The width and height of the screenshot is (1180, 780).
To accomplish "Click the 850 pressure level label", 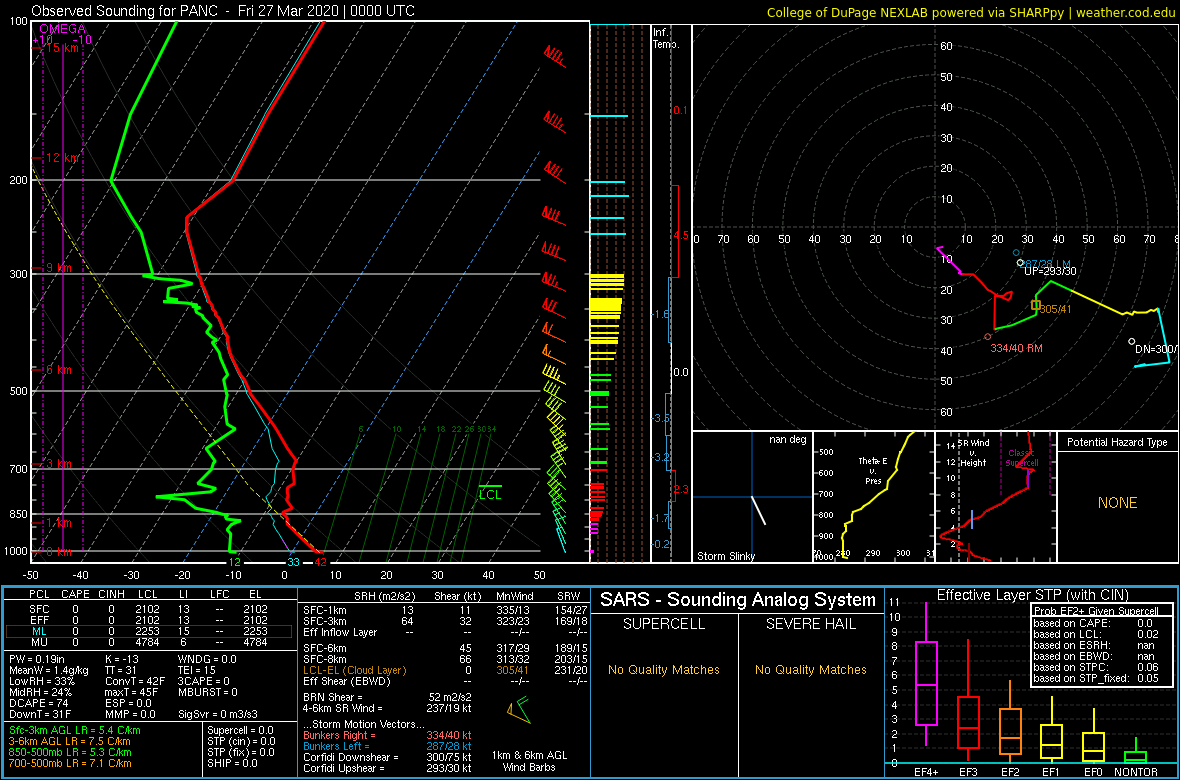I will [17, 515].
